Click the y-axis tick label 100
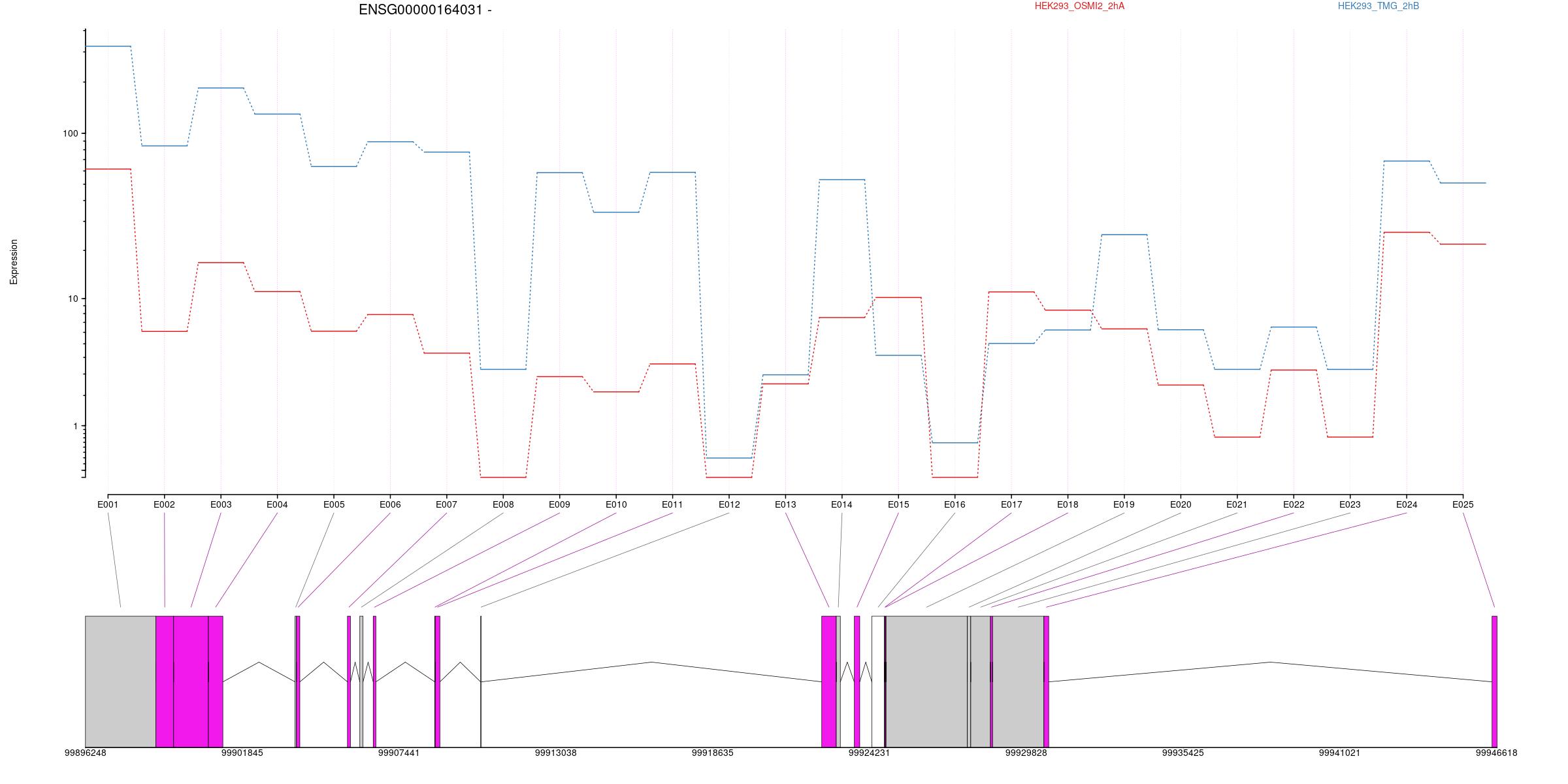1568x784 pixels. coord(70,133)
